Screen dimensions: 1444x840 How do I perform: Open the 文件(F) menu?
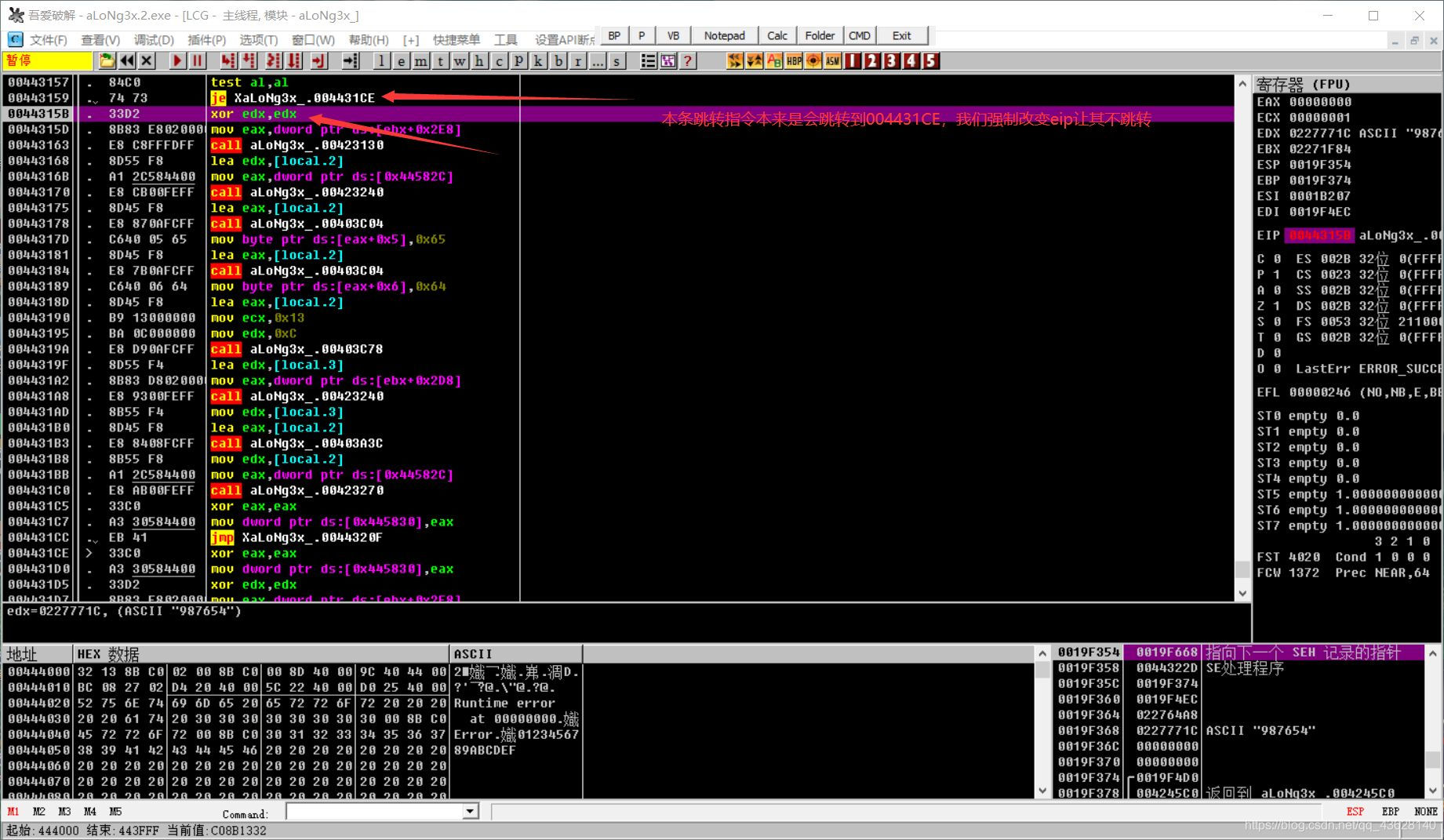click(48, 39)
